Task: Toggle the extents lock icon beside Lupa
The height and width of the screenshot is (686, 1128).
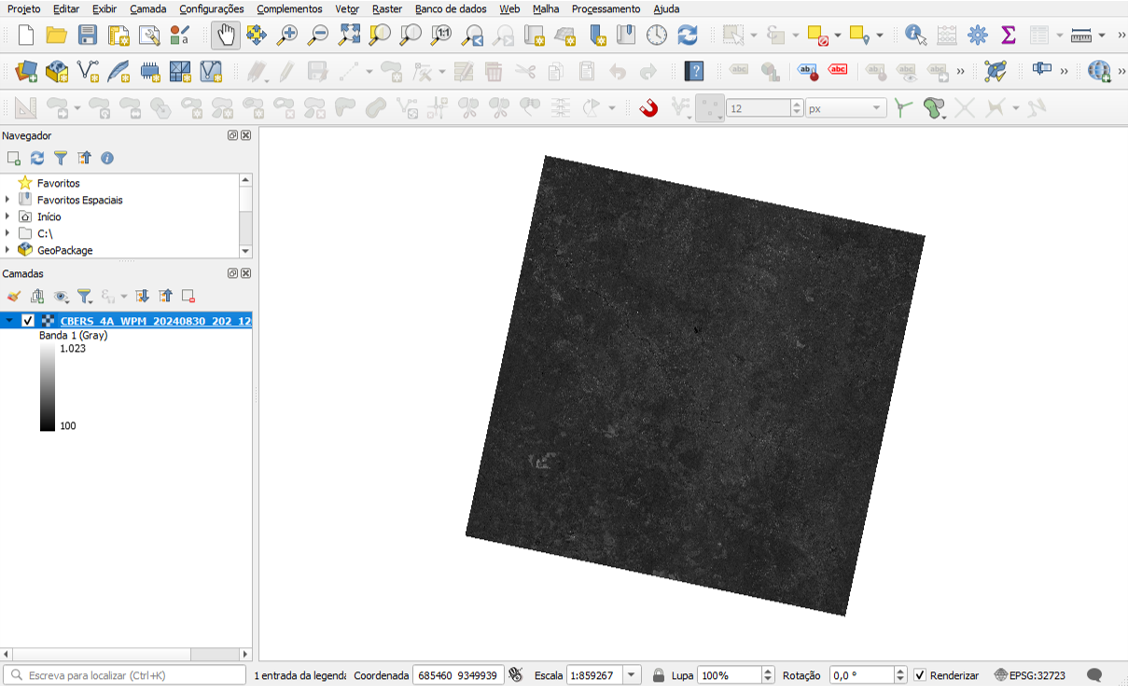Action: [x=658, y=676]
